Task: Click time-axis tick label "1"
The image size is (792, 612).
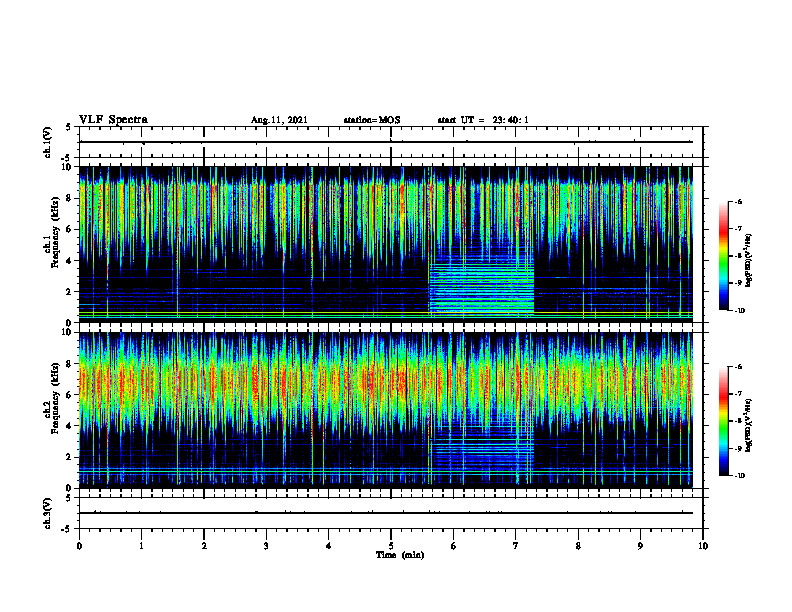Action: point(141,546)
